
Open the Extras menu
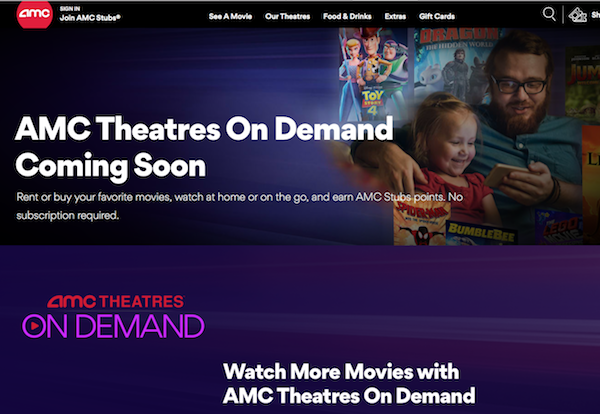(x=395, y=16)
